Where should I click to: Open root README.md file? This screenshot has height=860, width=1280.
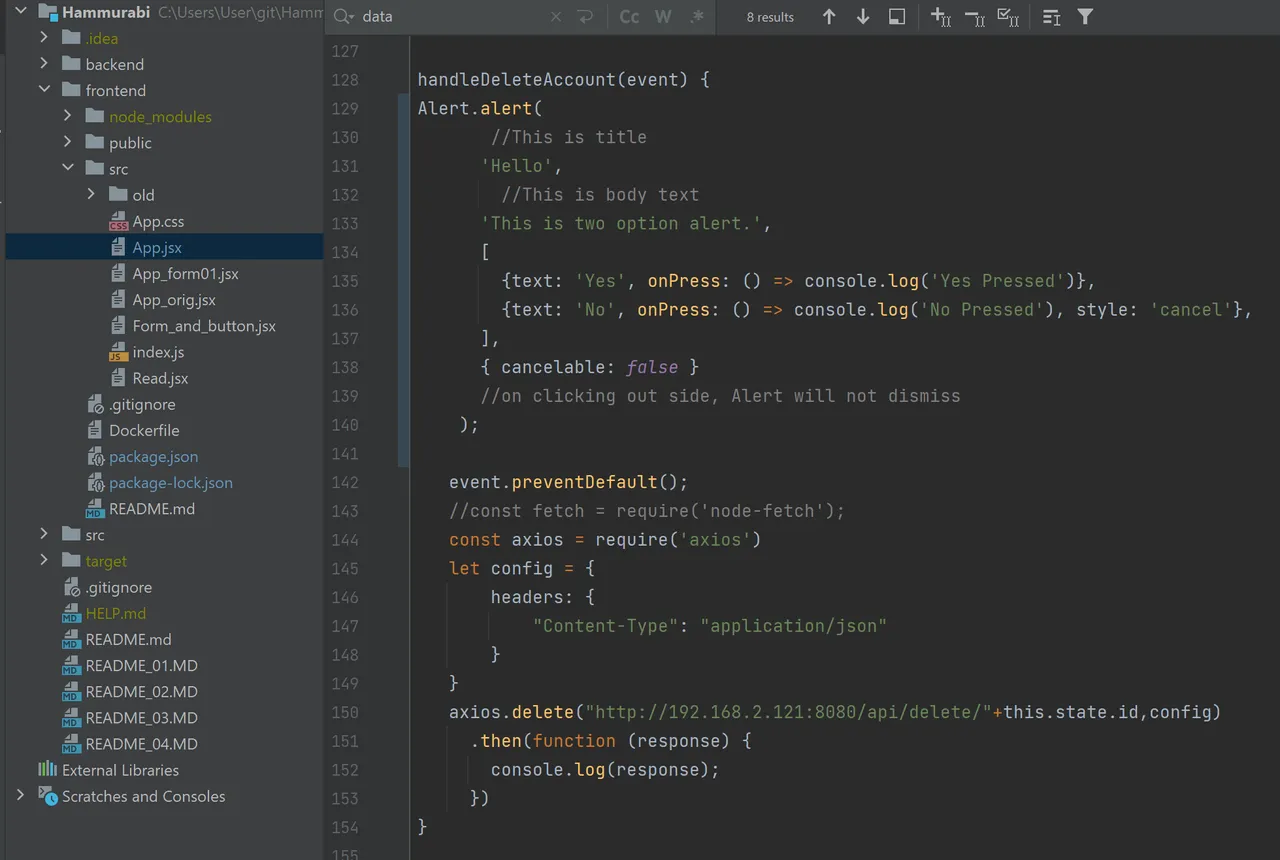128,639
